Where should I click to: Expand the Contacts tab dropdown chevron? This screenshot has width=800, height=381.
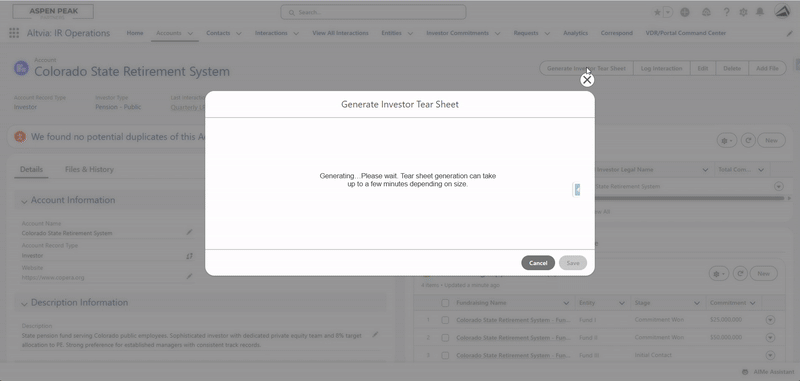click(x=239, y=34)
